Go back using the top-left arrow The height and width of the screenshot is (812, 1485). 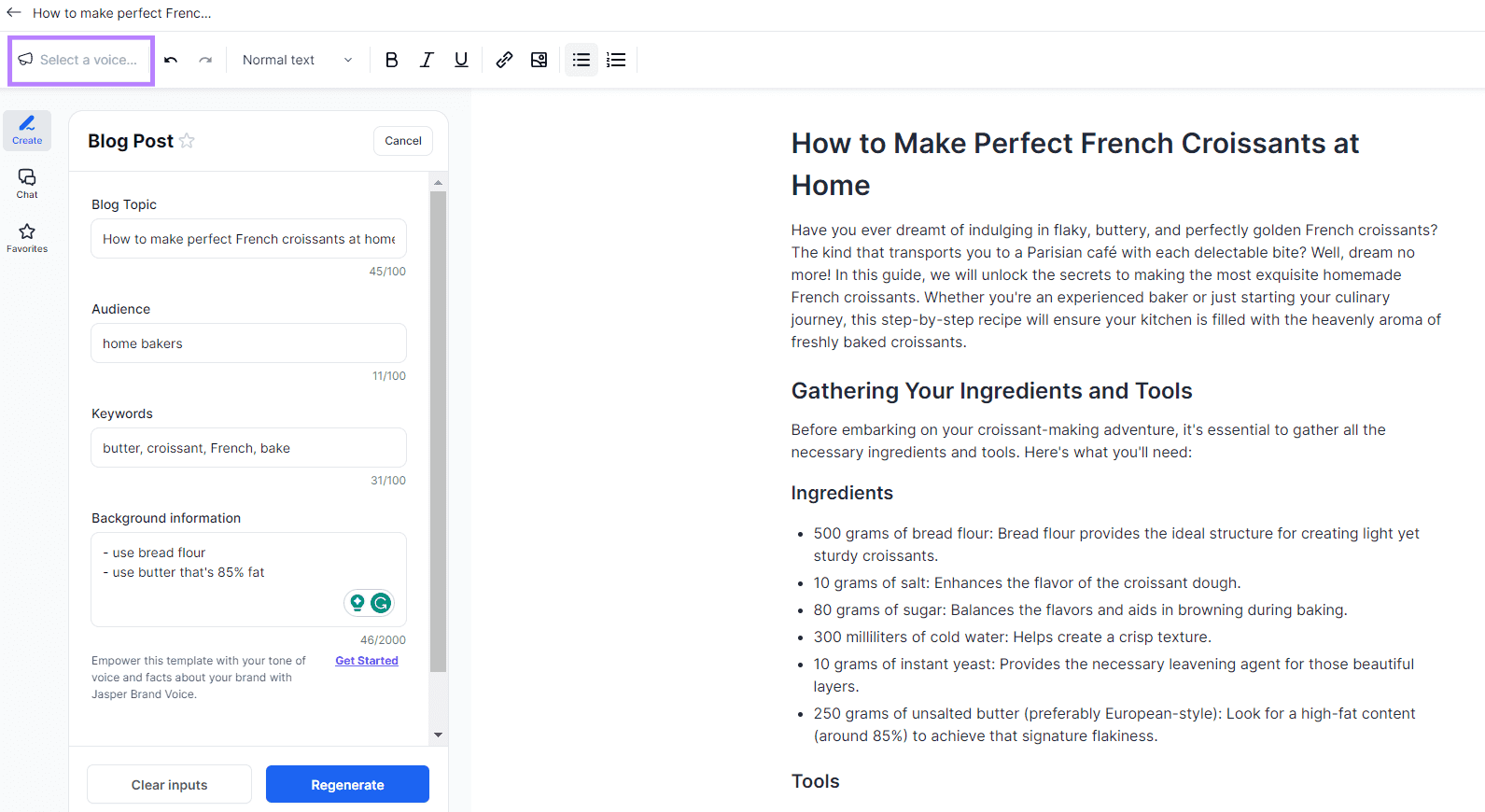[x=13, y=12]
